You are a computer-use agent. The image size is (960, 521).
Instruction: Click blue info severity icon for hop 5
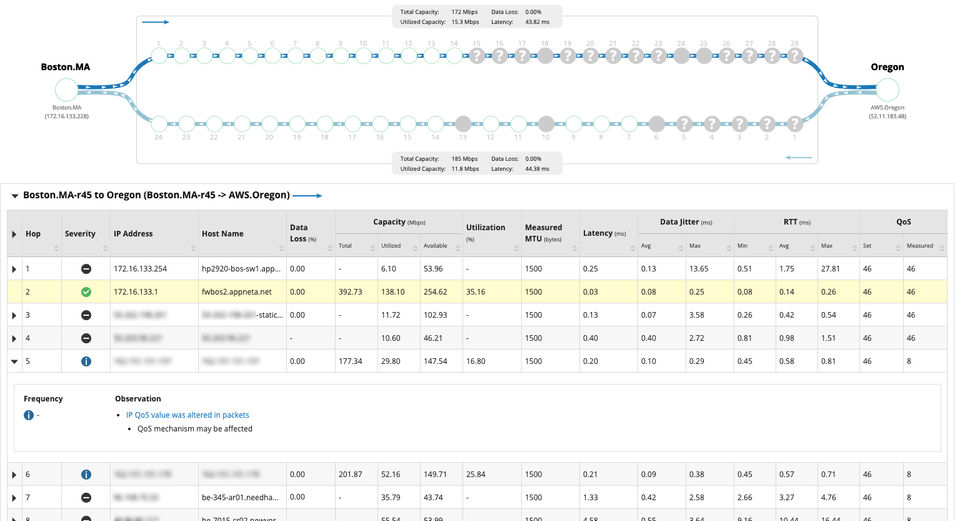pyautogui.click(x=86, y=361)
